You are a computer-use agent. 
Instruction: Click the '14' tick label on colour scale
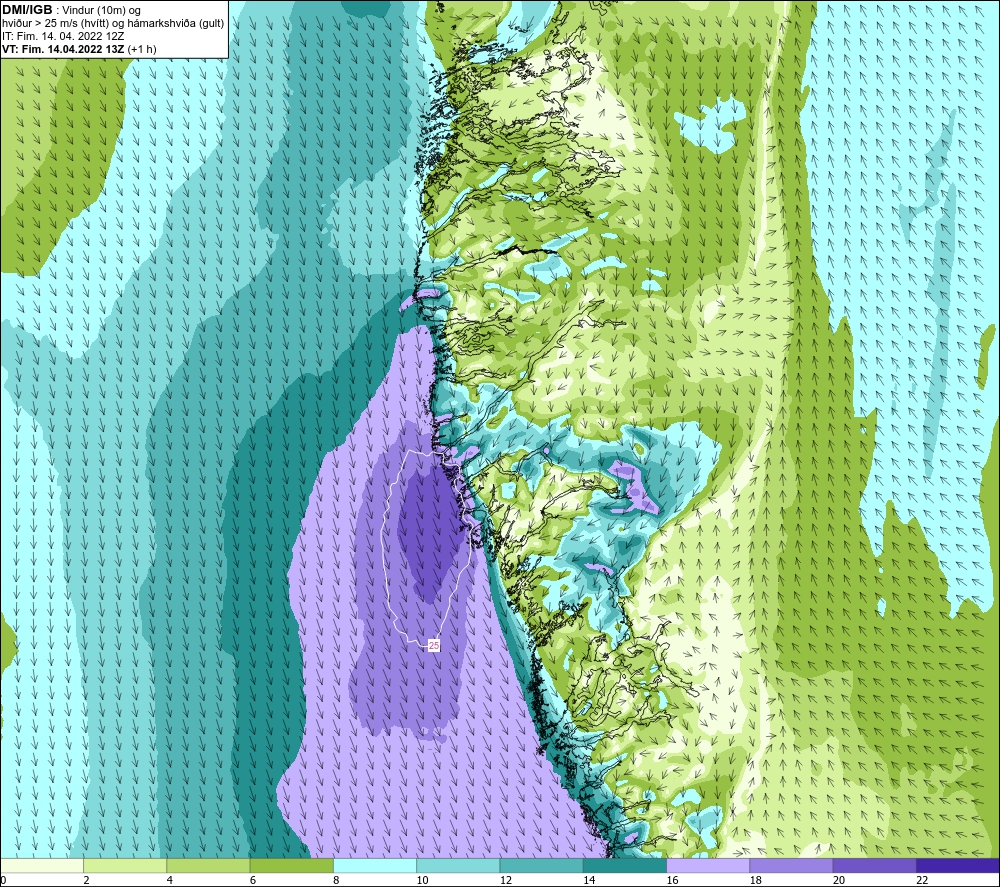pyautogui.click(x=589, y=880)
